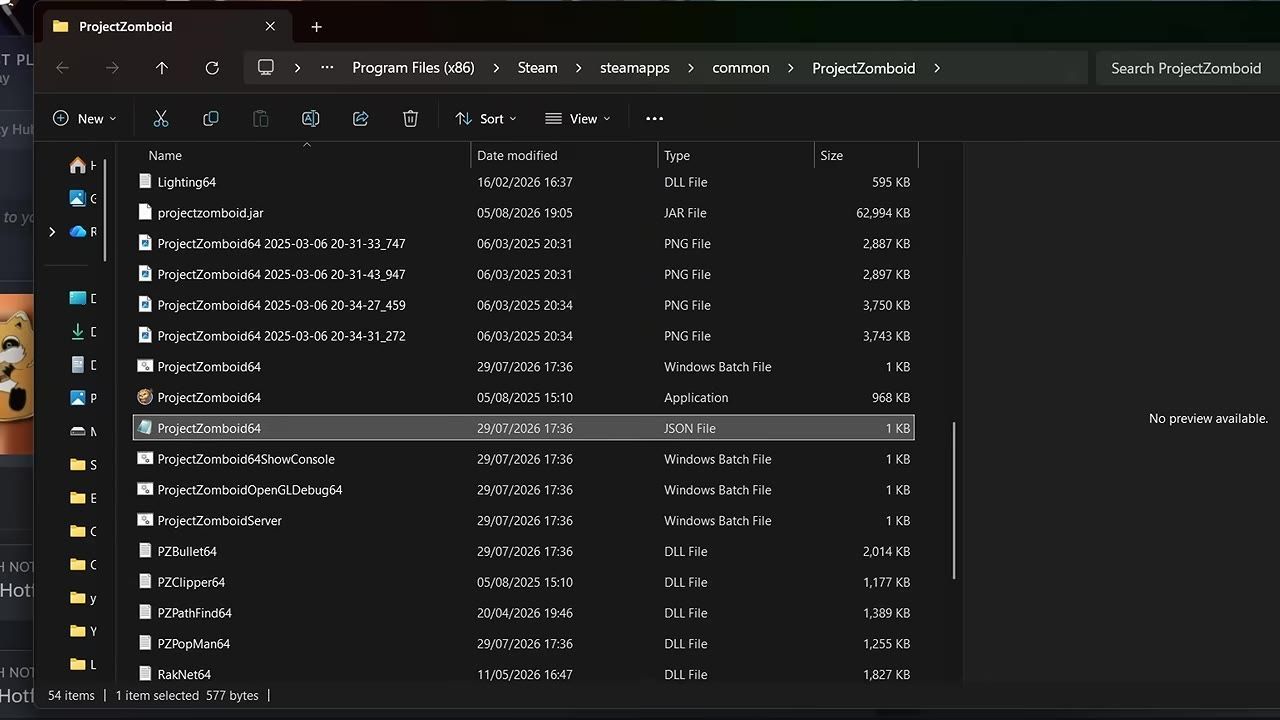Select the ProjectZomboidServer batch file icon
Viewport: 1280px width, 720px height.
pyautogui.click(x=145, y=520)
